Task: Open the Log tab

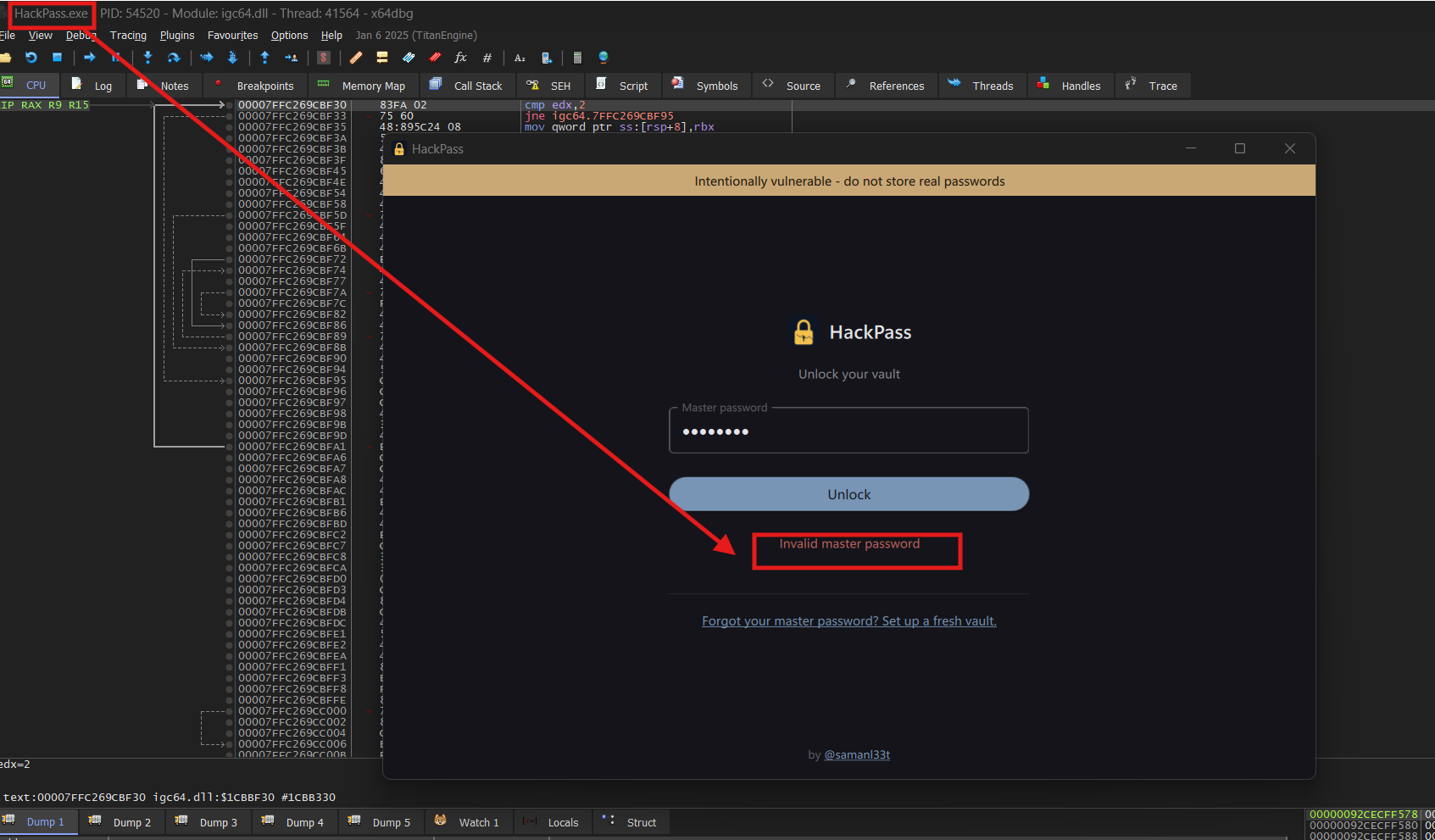Action: point(93,86)
